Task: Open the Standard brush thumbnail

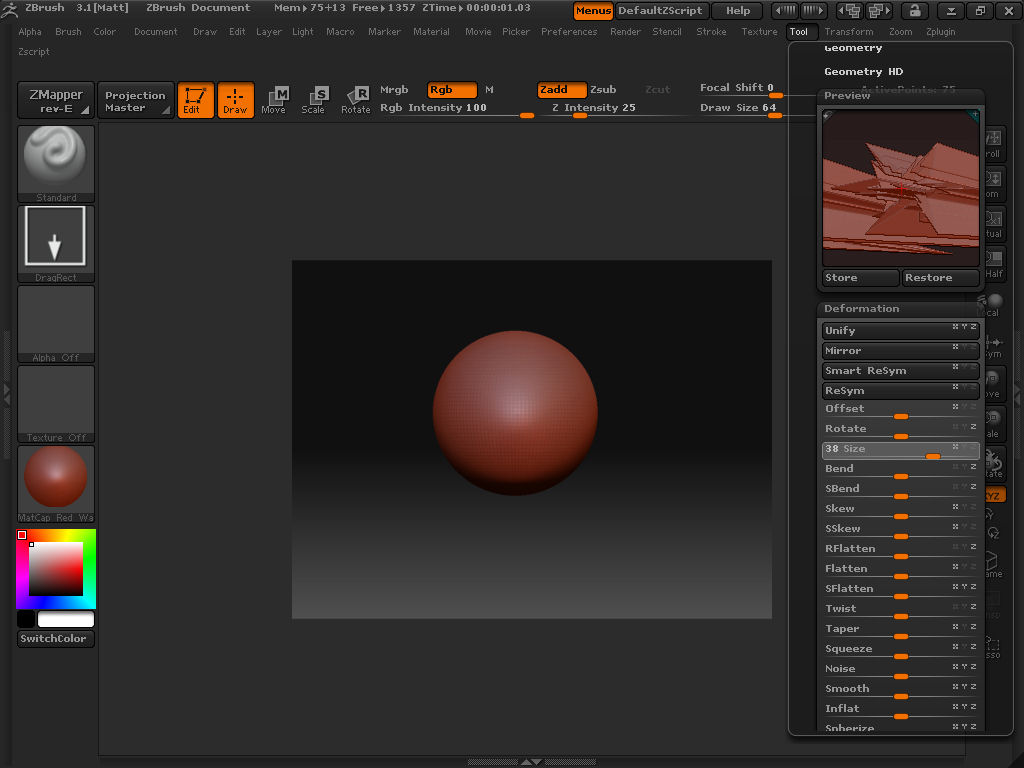Action: (x=56, y=164)
